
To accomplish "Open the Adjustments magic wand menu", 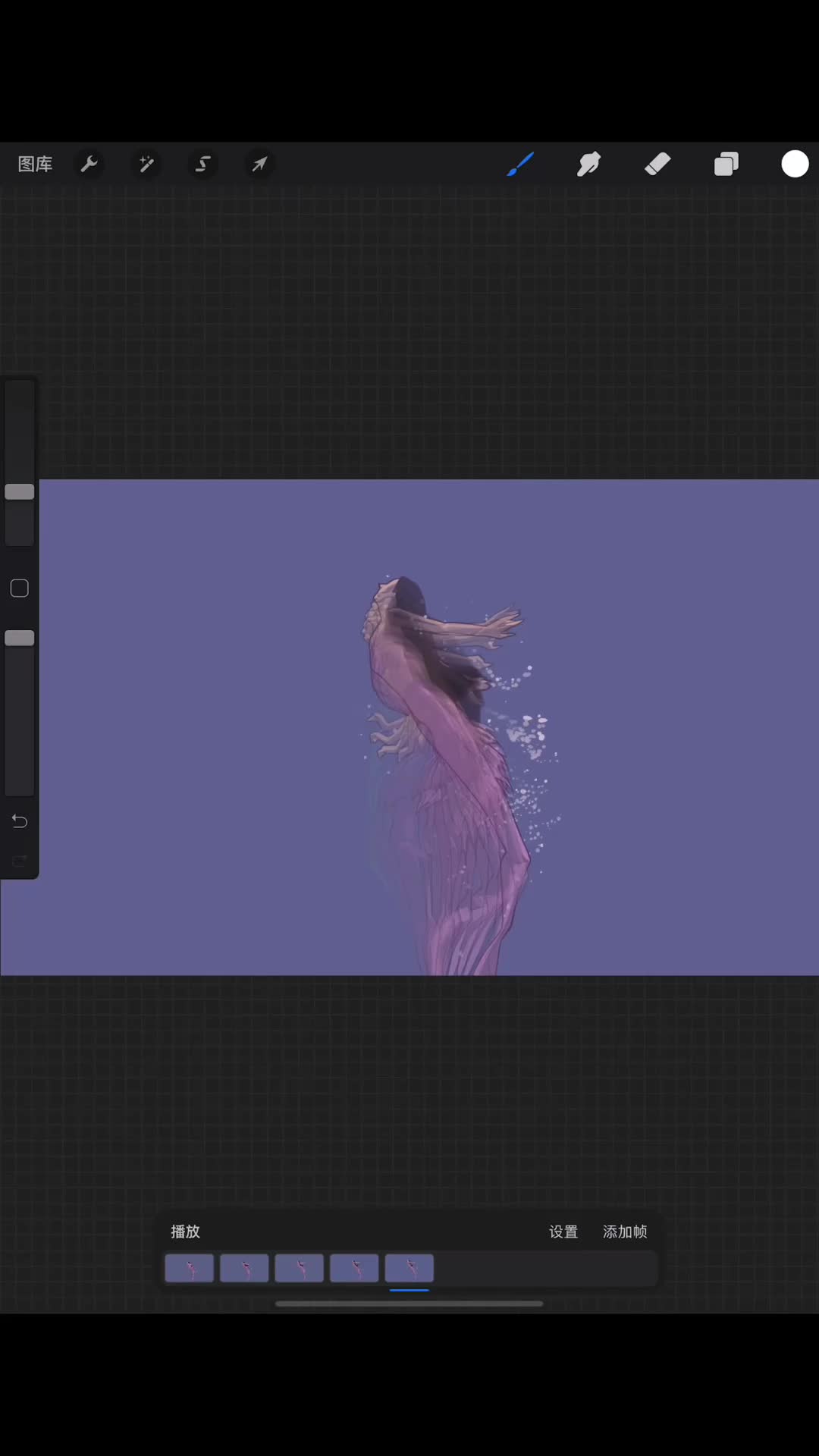I will [x=146, y=164].
